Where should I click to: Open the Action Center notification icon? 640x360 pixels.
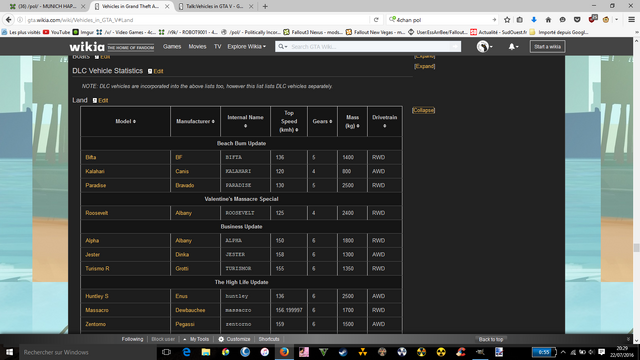click(601, 352)
